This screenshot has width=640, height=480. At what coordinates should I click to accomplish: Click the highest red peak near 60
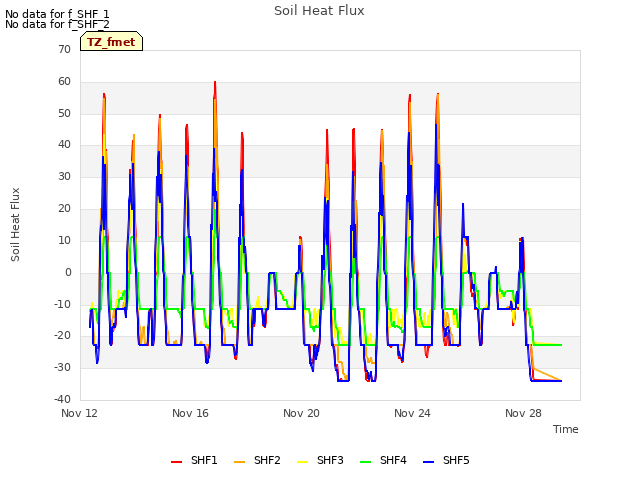click(215, 82)
